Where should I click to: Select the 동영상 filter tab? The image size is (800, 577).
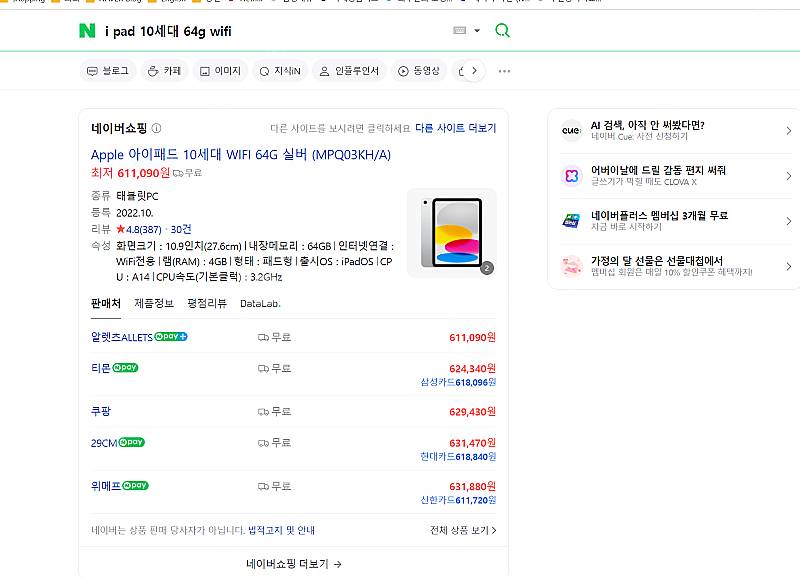click(419, 71)
